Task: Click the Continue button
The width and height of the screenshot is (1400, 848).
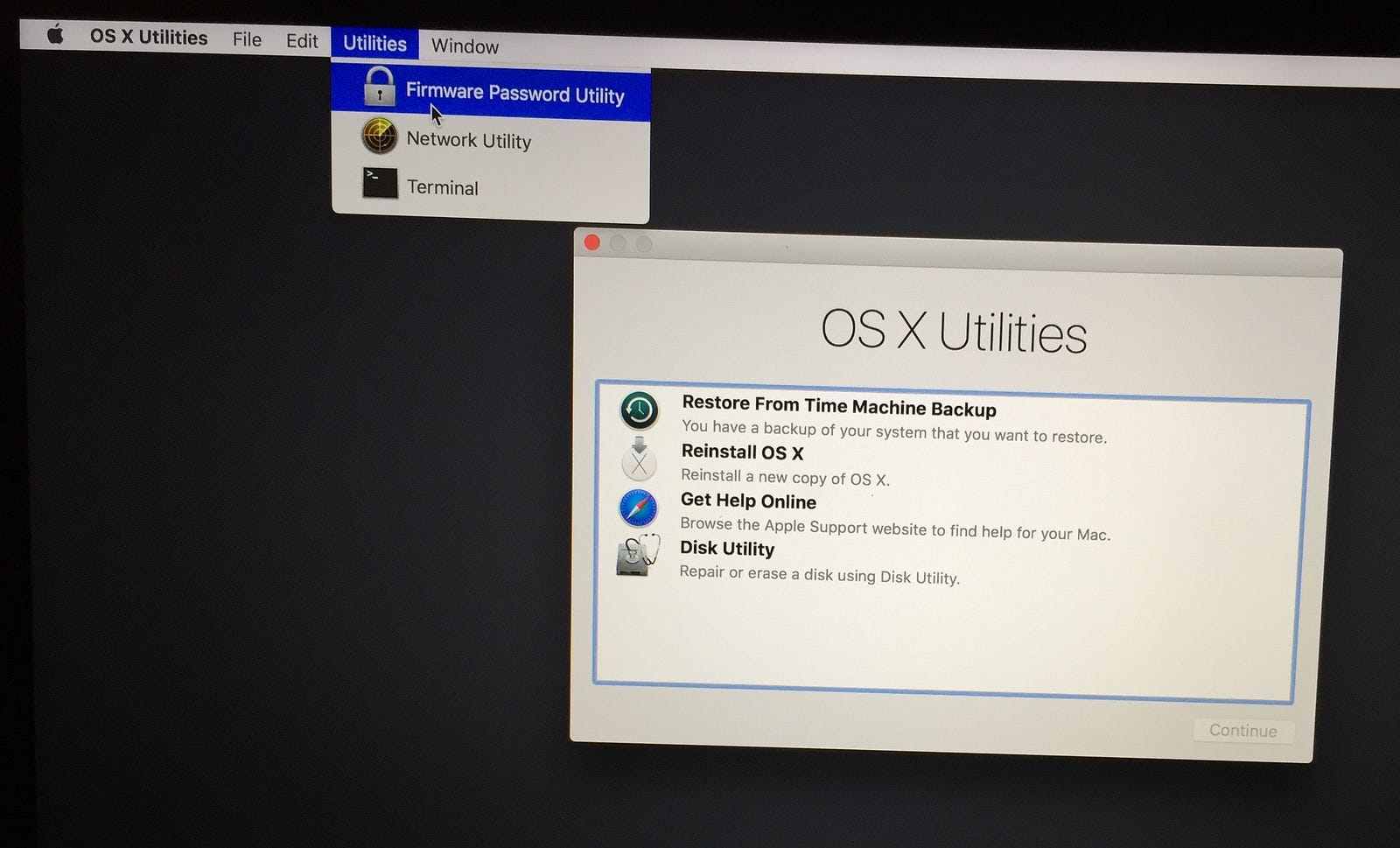Action: pyautogui.click(x=1242, y=731)
